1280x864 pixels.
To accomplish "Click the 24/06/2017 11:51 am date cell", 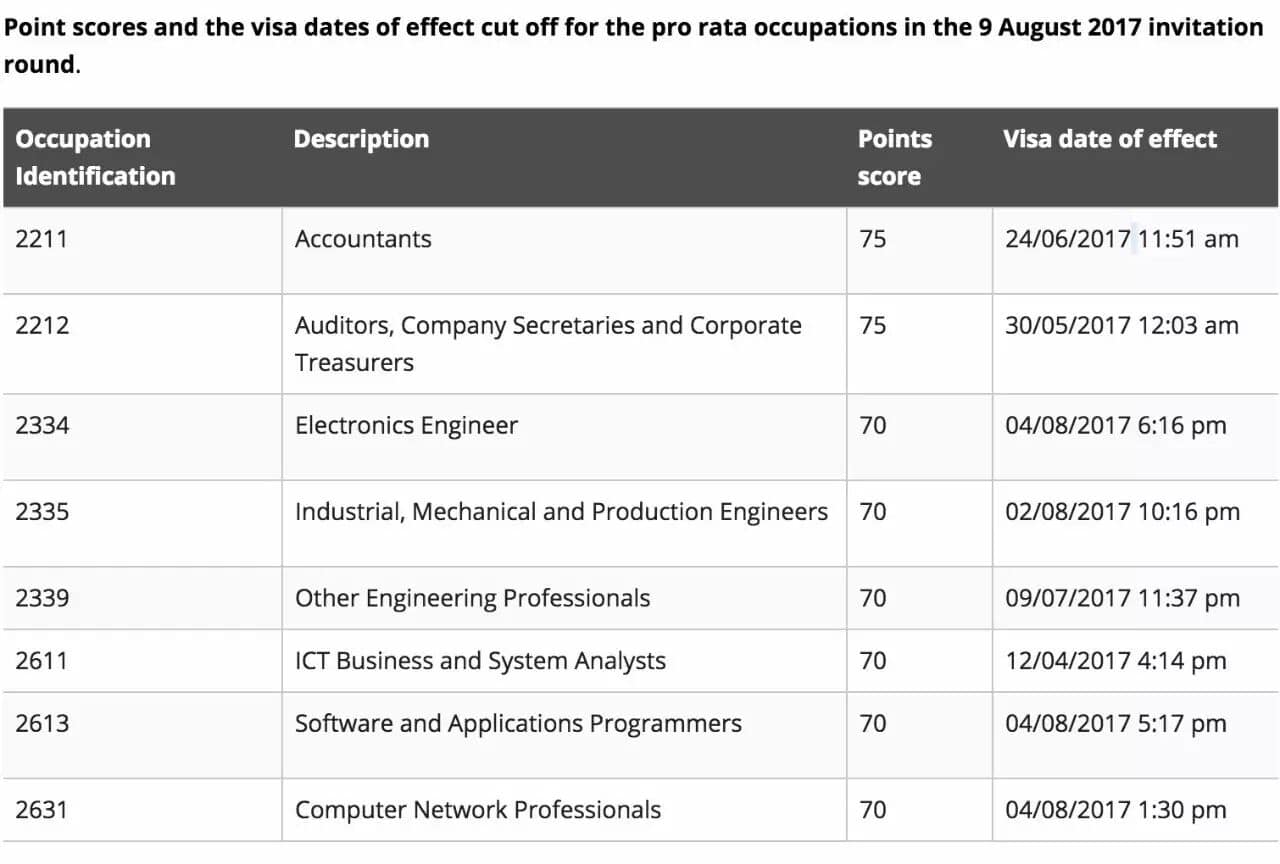I will [1135, 250].
